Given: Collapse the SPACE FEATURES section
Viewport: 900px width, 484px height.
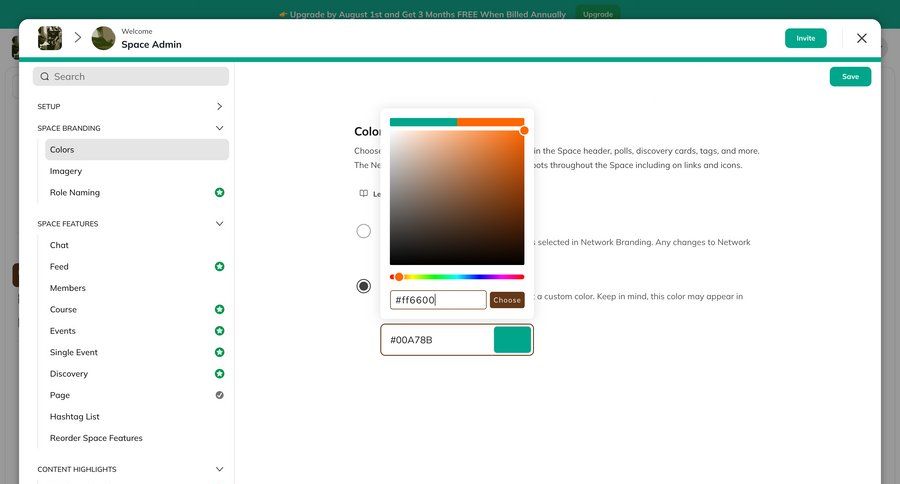Looking at the screenshot, I should pos(131,223).
